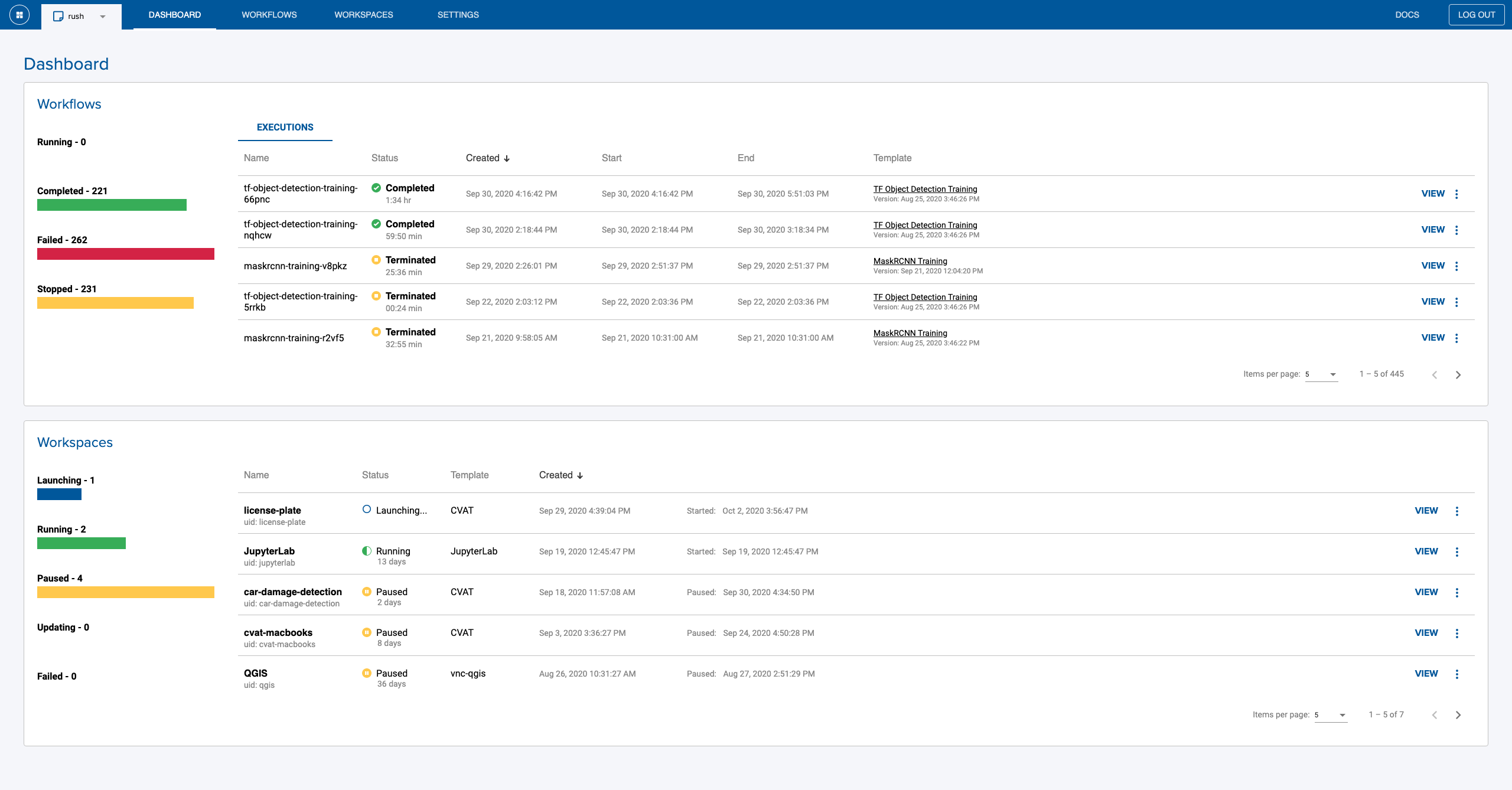Click sort arrow on workspaces Created column
Viewport: 1512px width, 790px height.
(580, 476)
